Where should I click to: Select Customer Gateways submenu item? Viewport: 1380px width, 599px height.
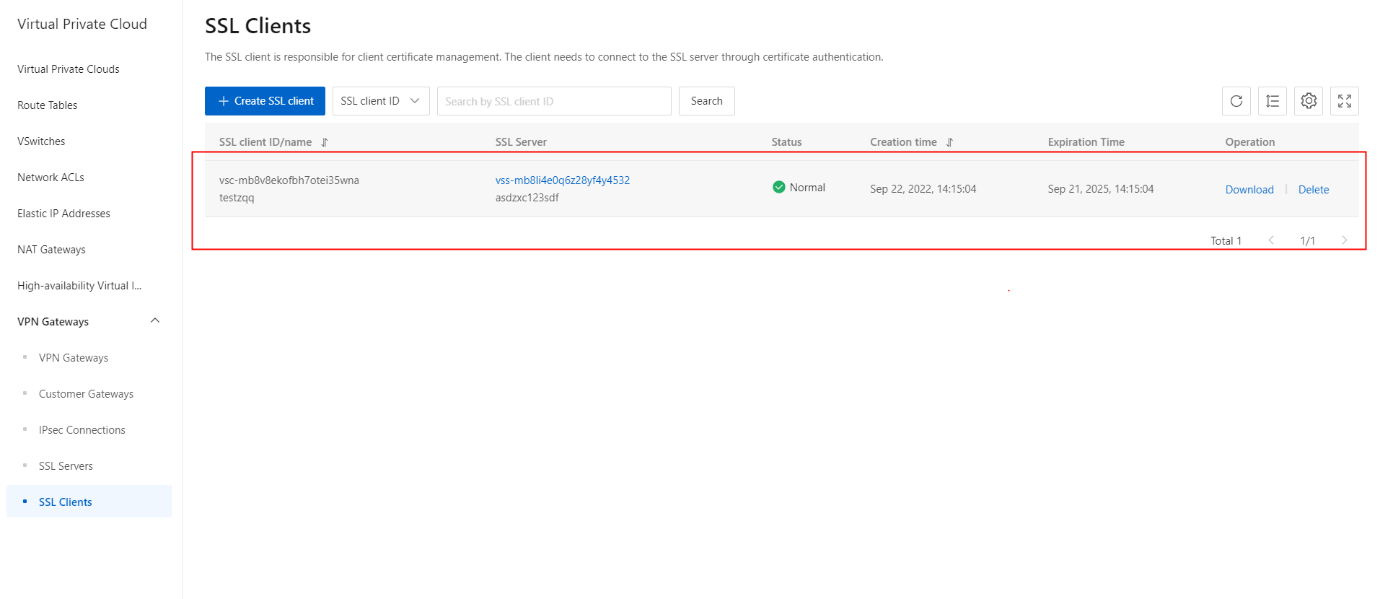[x=86, y=394]
